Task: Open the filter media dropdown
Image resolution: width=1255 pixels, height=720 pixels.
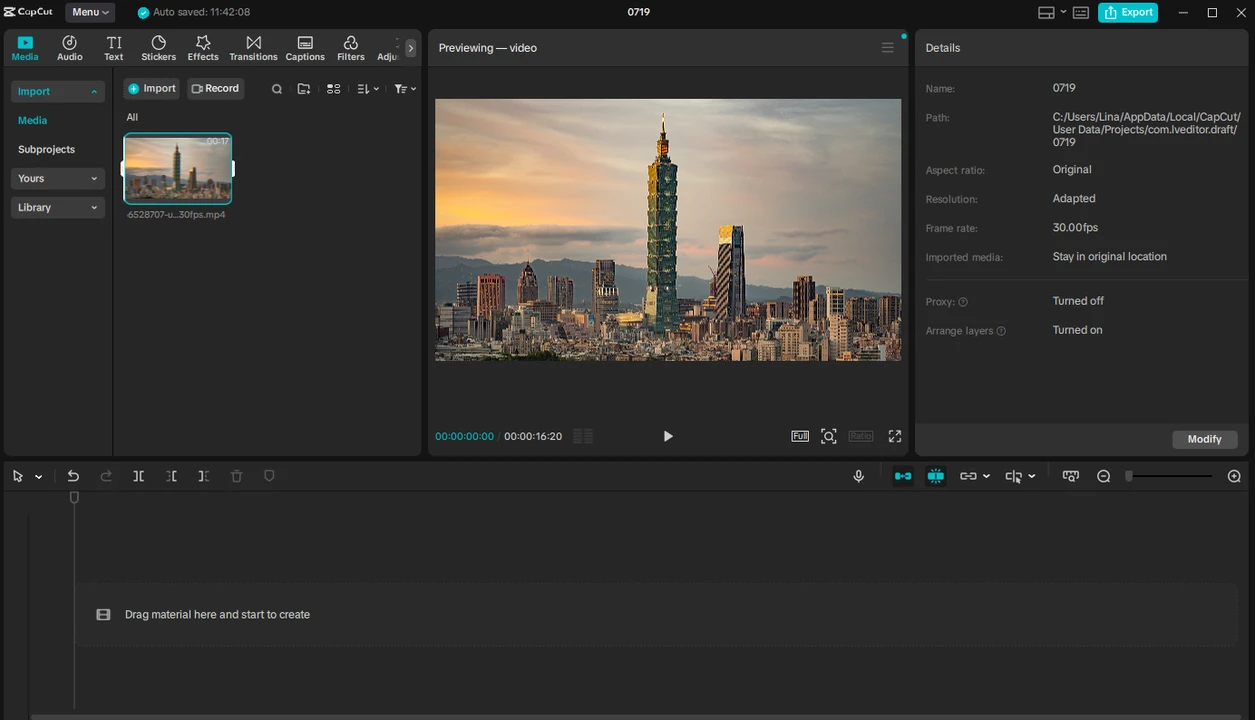Action: click(x=405, y=89)
